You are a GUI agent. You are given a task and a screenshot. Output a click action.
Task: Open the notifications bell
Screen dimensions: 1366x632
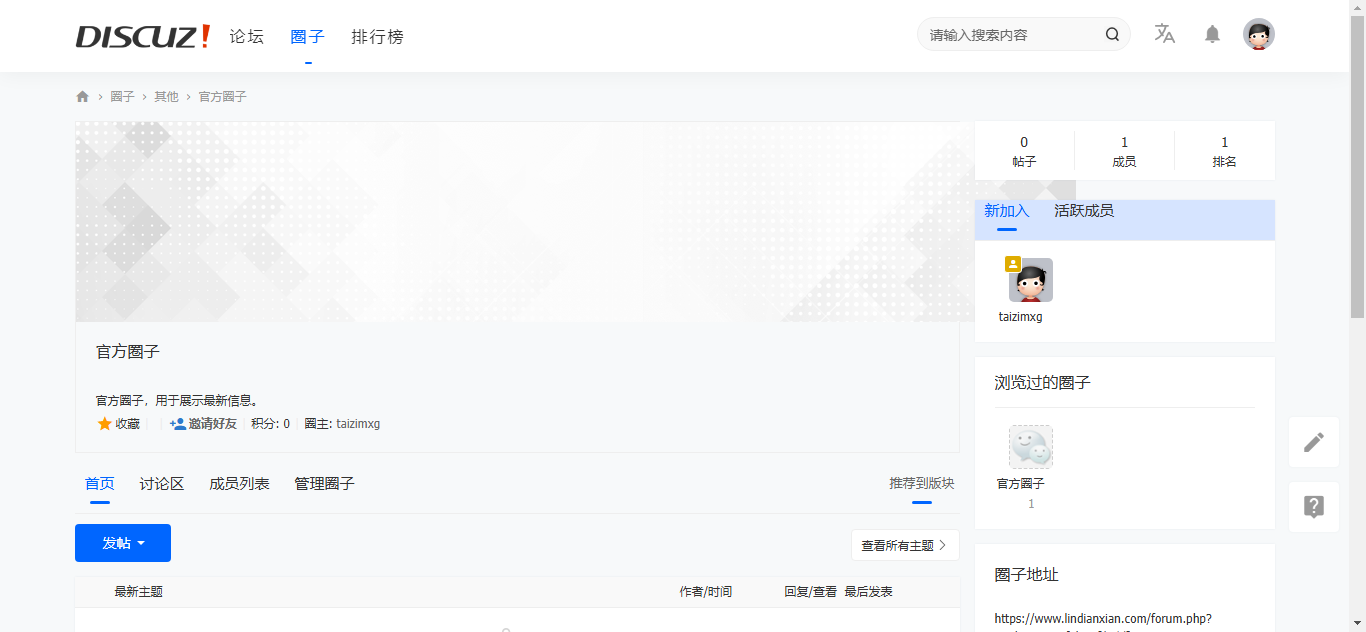tap(1212, 35)
